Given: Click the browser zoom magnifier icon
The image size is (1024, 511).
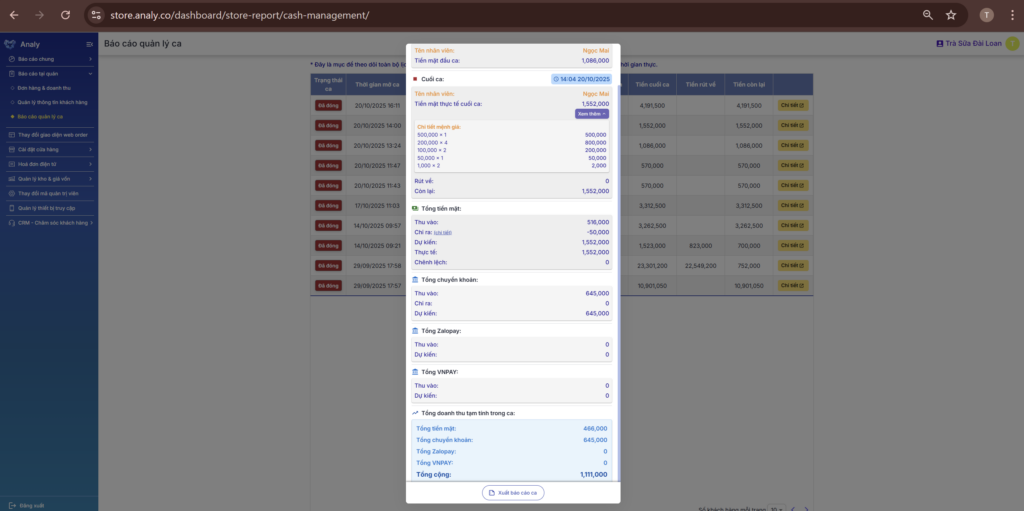Looking at the screenshot, I should click(927, 15).
